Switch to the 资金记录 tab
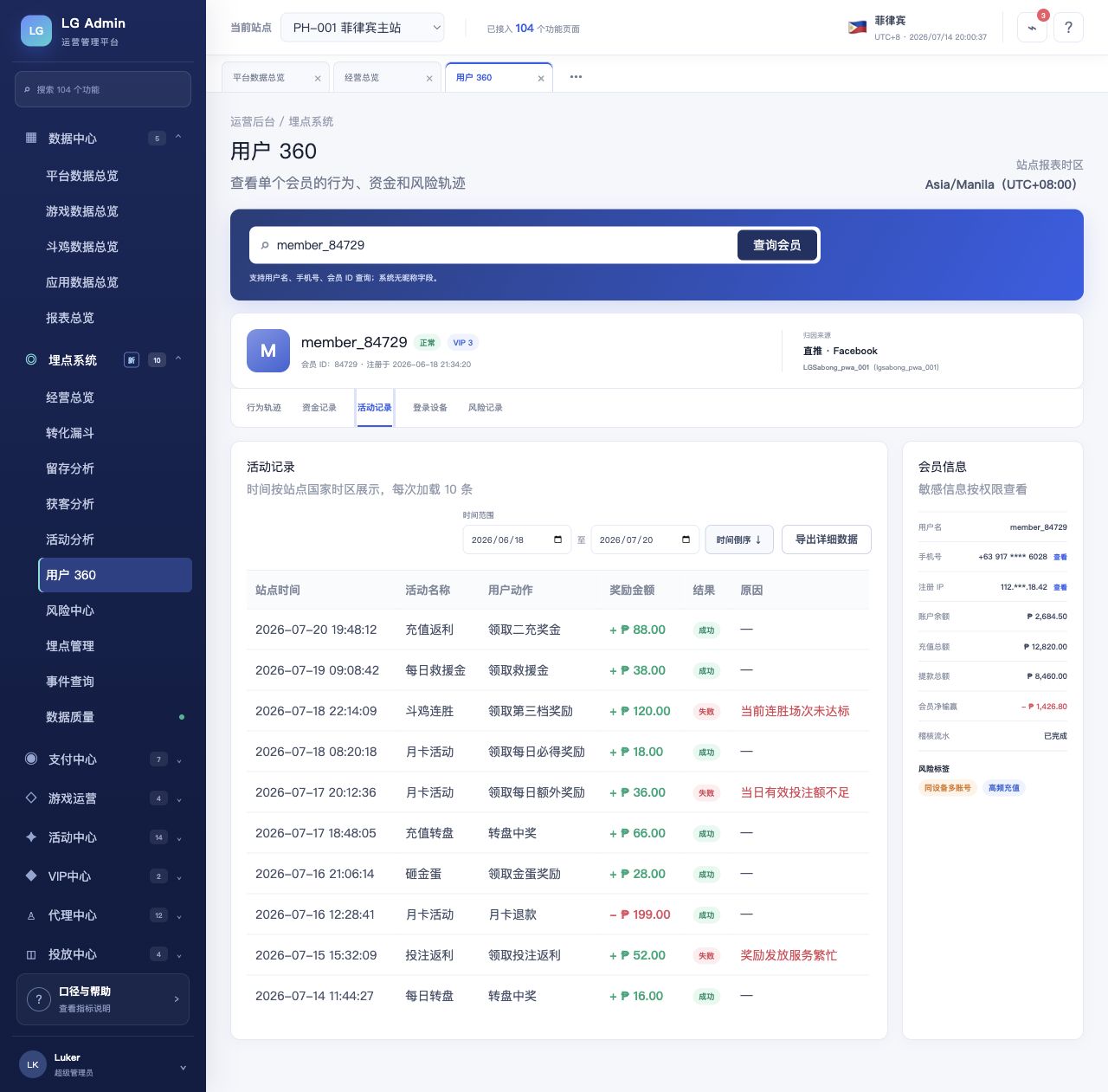This screenshot has width=1108, height=1092. (x=319, y=407)
